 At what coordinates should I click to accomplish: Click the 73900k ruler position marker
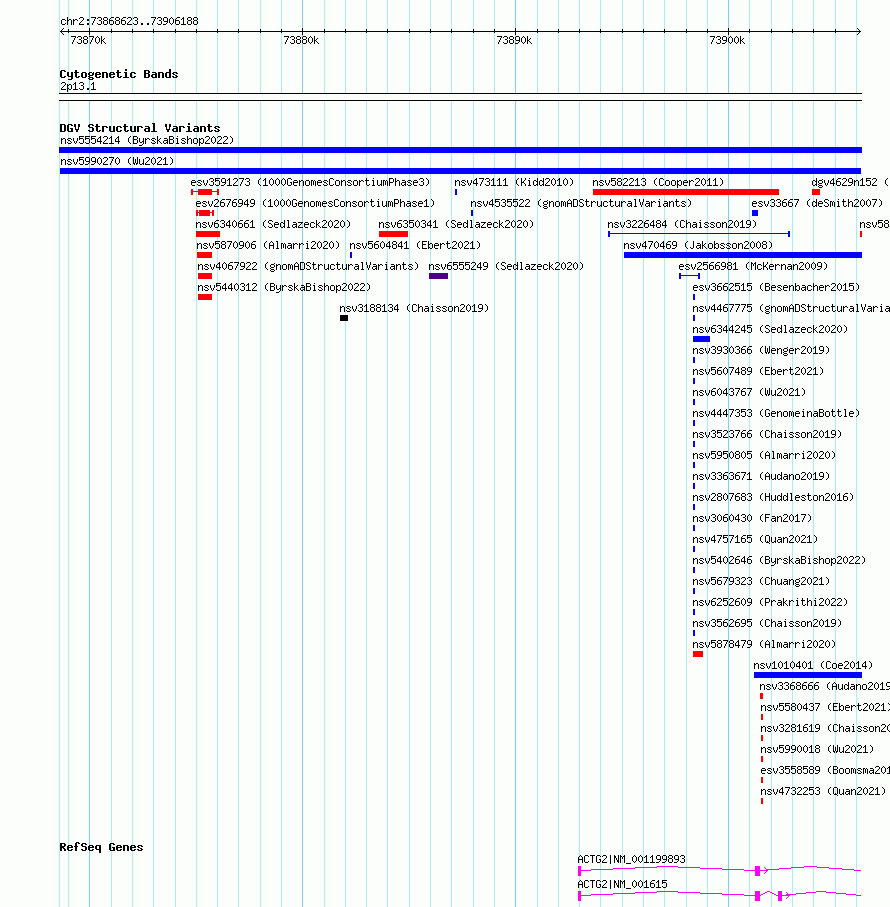pyautogui.click(x=727, y=40)
